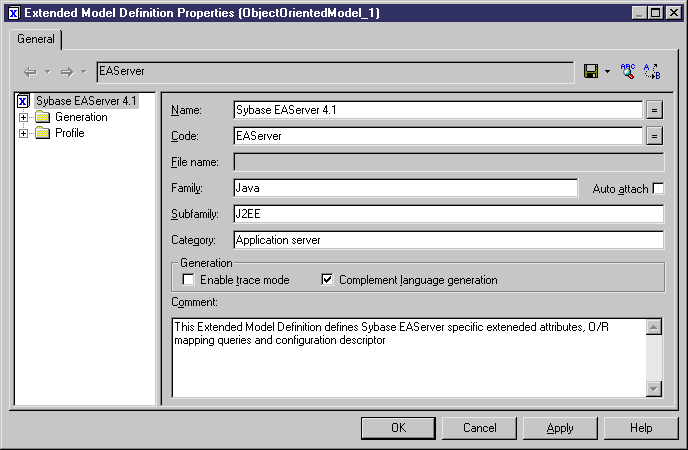The image size is (688, 450).
Task: Click the Apply button
Action: coord(560,428)
